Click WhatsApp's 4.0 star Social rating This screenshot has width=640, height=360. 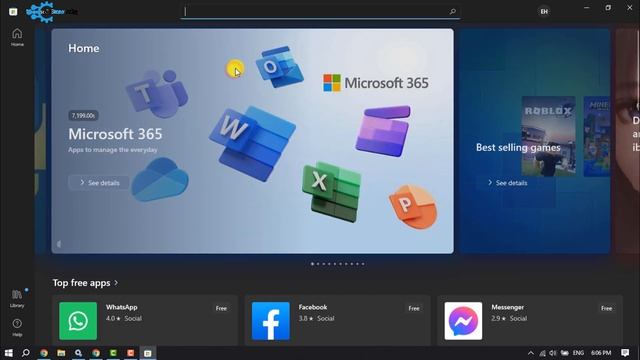coord(124,318)
